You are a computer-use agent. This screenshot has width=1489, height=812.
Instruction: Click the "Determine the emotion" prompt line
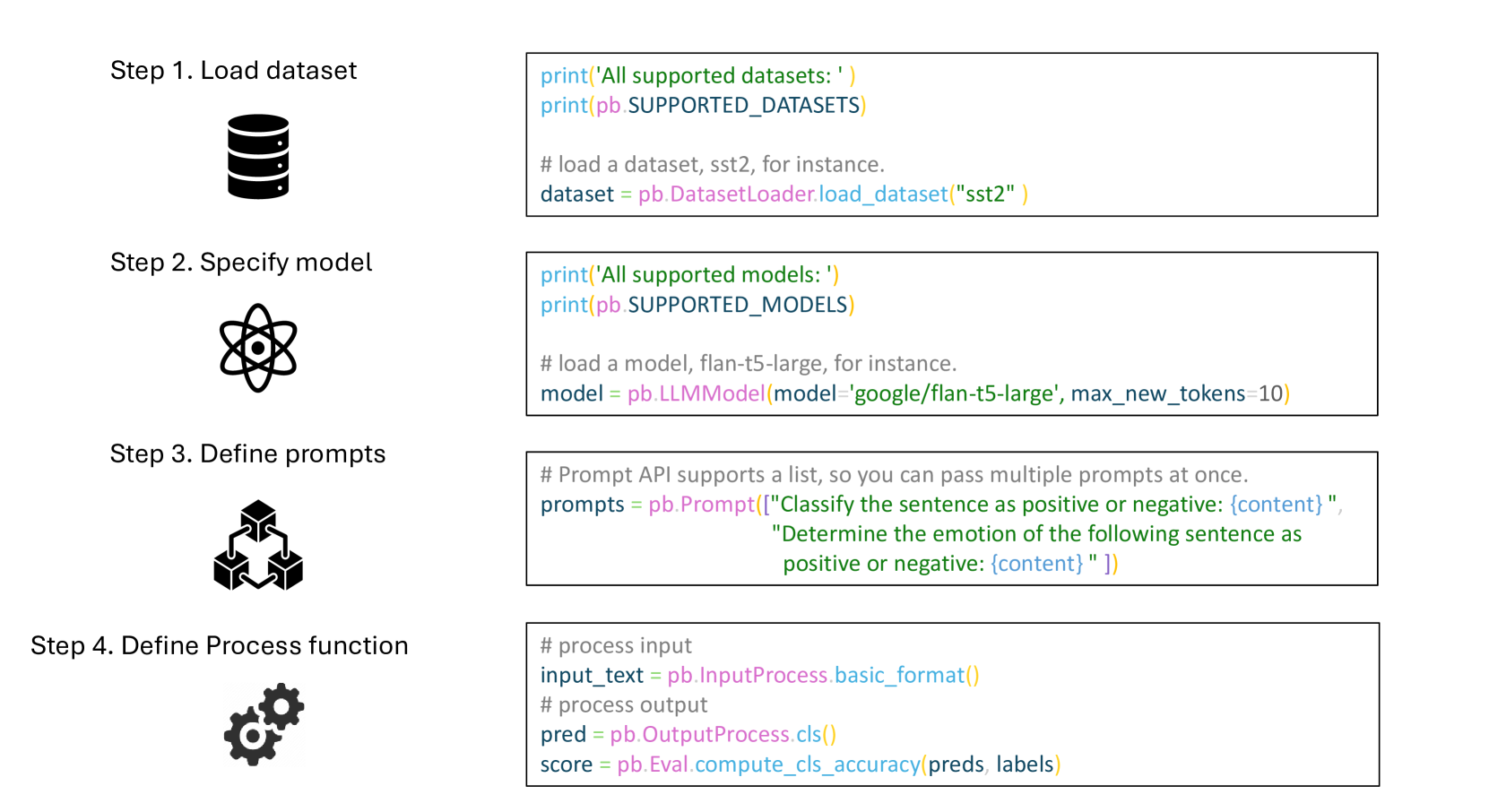(1036, 533)
